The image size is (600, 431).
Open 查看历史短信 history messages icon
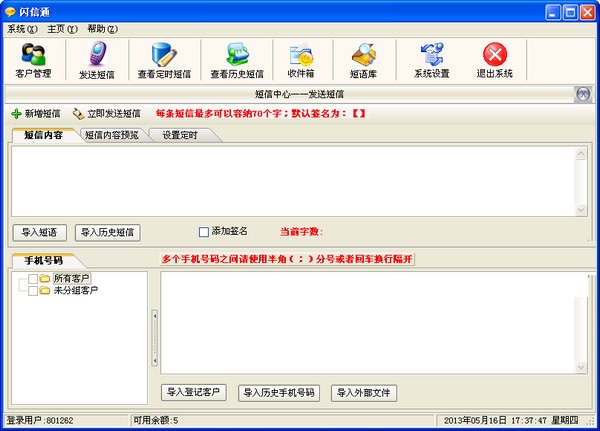tap(237, 54)
